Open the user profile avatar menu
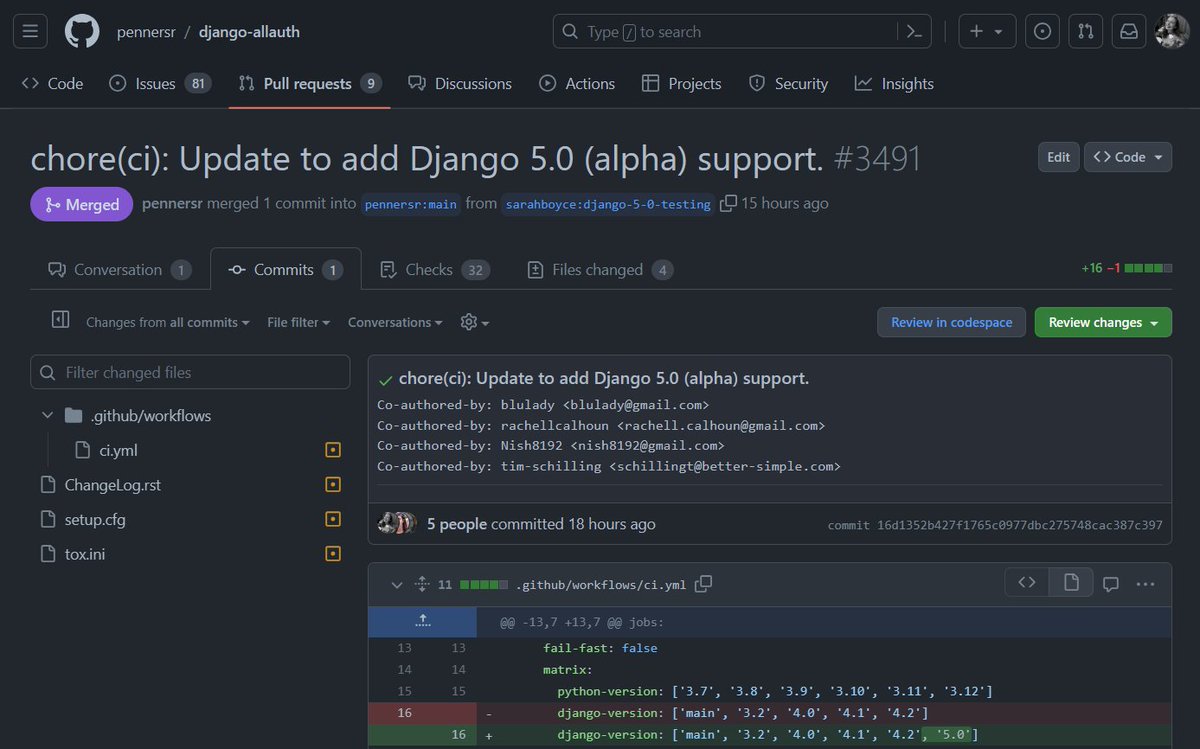Image resolution: width=1200 pixels, height=749 pixels. coord(1172,31)
